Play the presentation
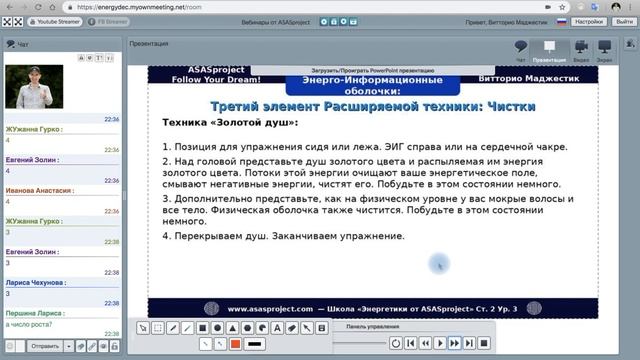Screen dimensions: 640x360 (440, 343)
